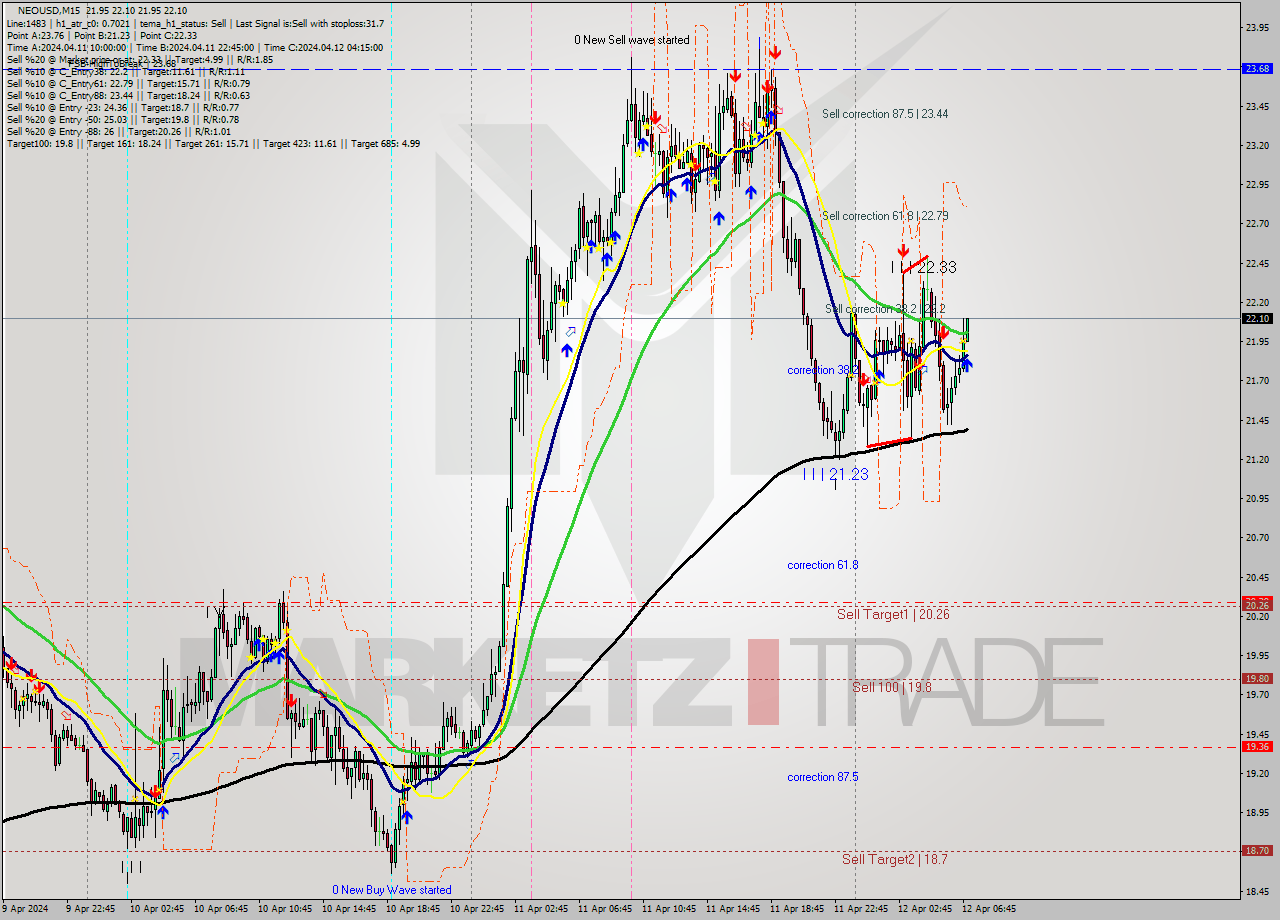The width and height of the screenshot is (1280, 920).
Task: Click 'Sell correction 87.5 | 23.44' label
Action: coord(885,114)
